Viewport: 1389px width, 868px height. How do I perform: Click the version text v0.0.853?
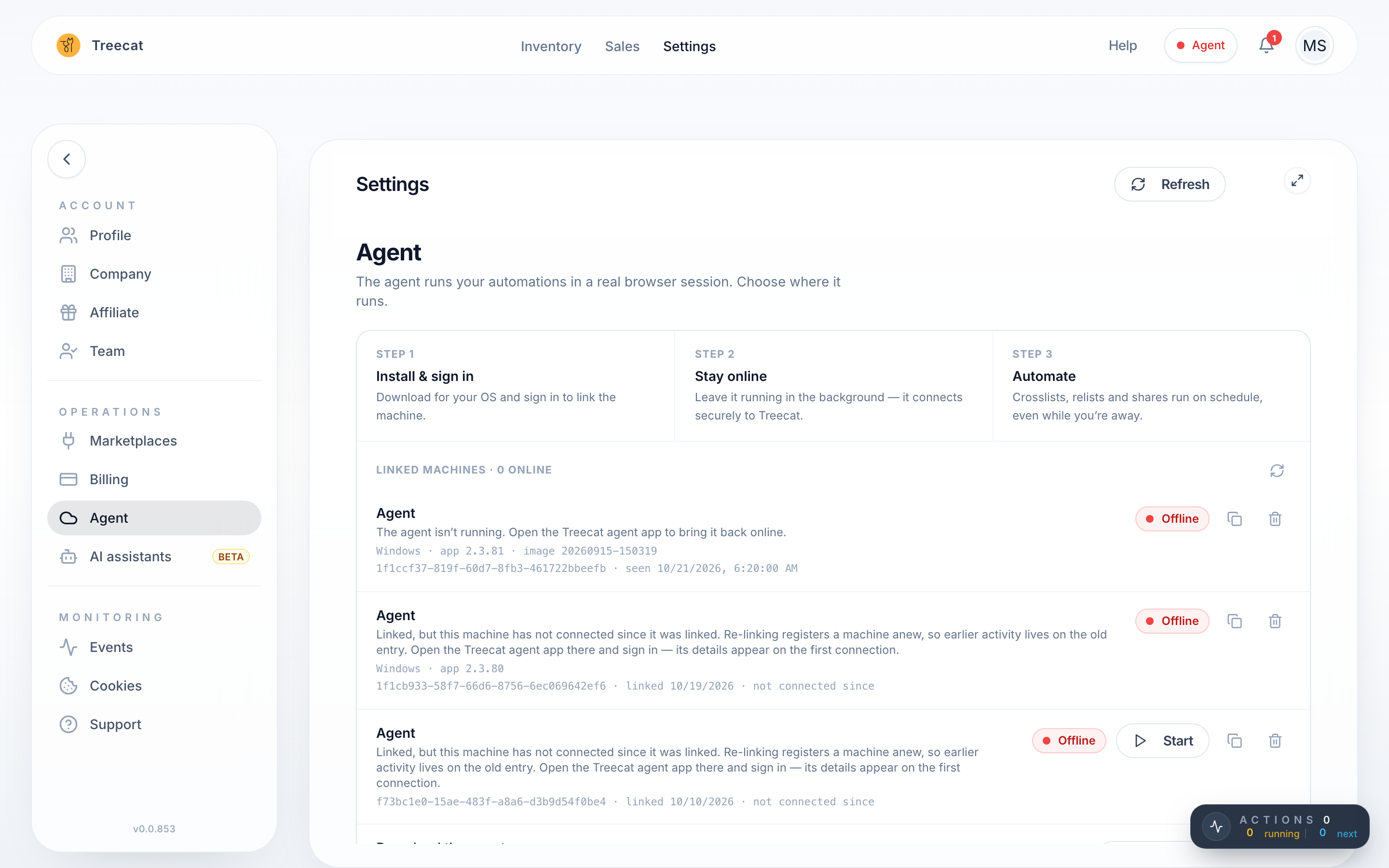[x=154, y=828]
